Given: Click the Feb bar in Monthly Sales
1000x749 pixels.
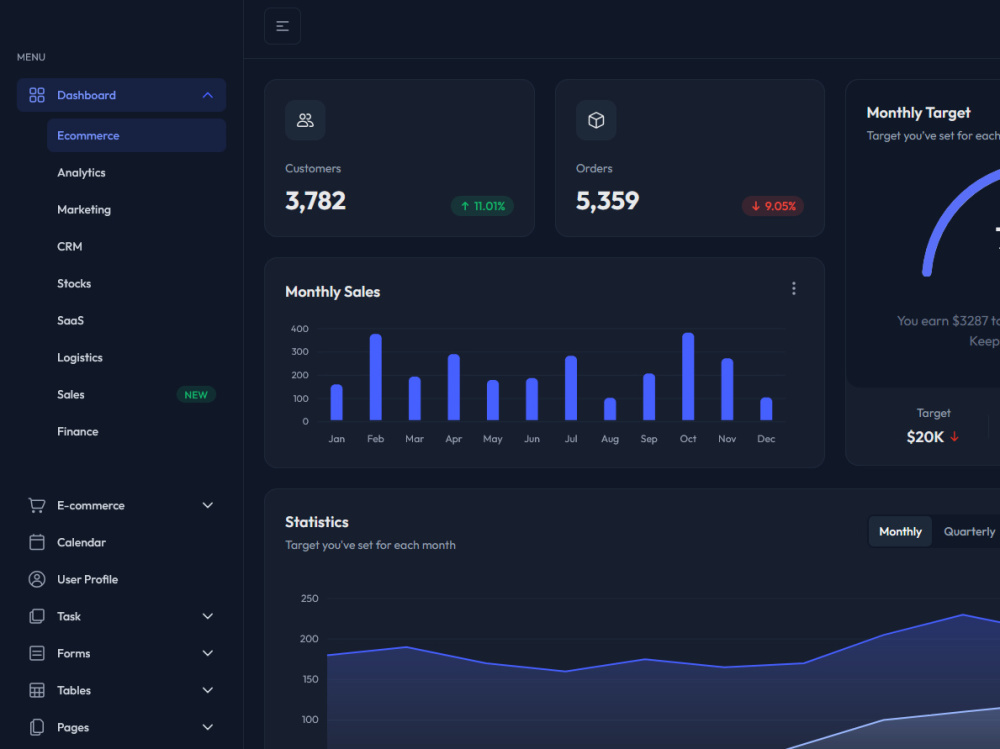Looking at the screenshot, I should pyautogui.click(x=376, y=377).
